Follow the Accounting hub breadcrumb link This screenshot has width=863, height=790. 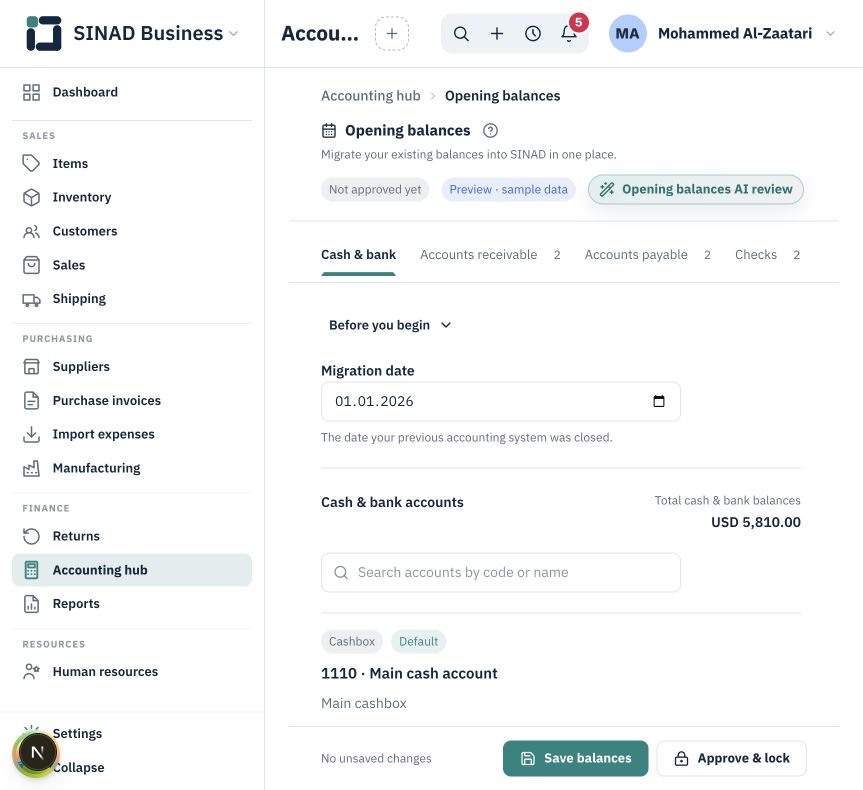pos(370,96)
